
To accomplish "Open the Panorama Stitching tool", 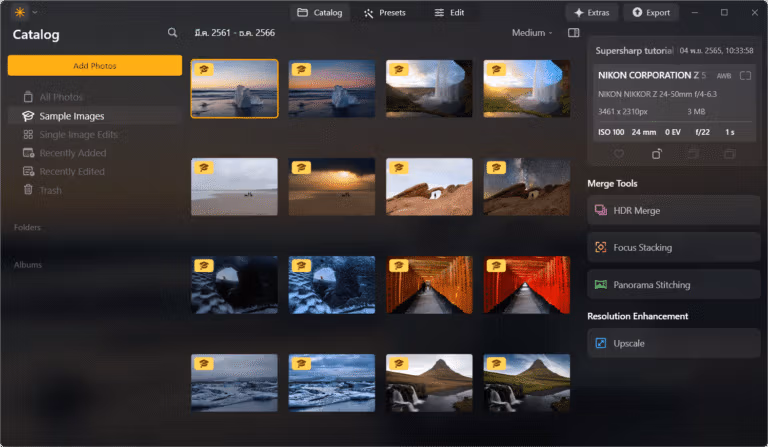I will pos(673,285).
